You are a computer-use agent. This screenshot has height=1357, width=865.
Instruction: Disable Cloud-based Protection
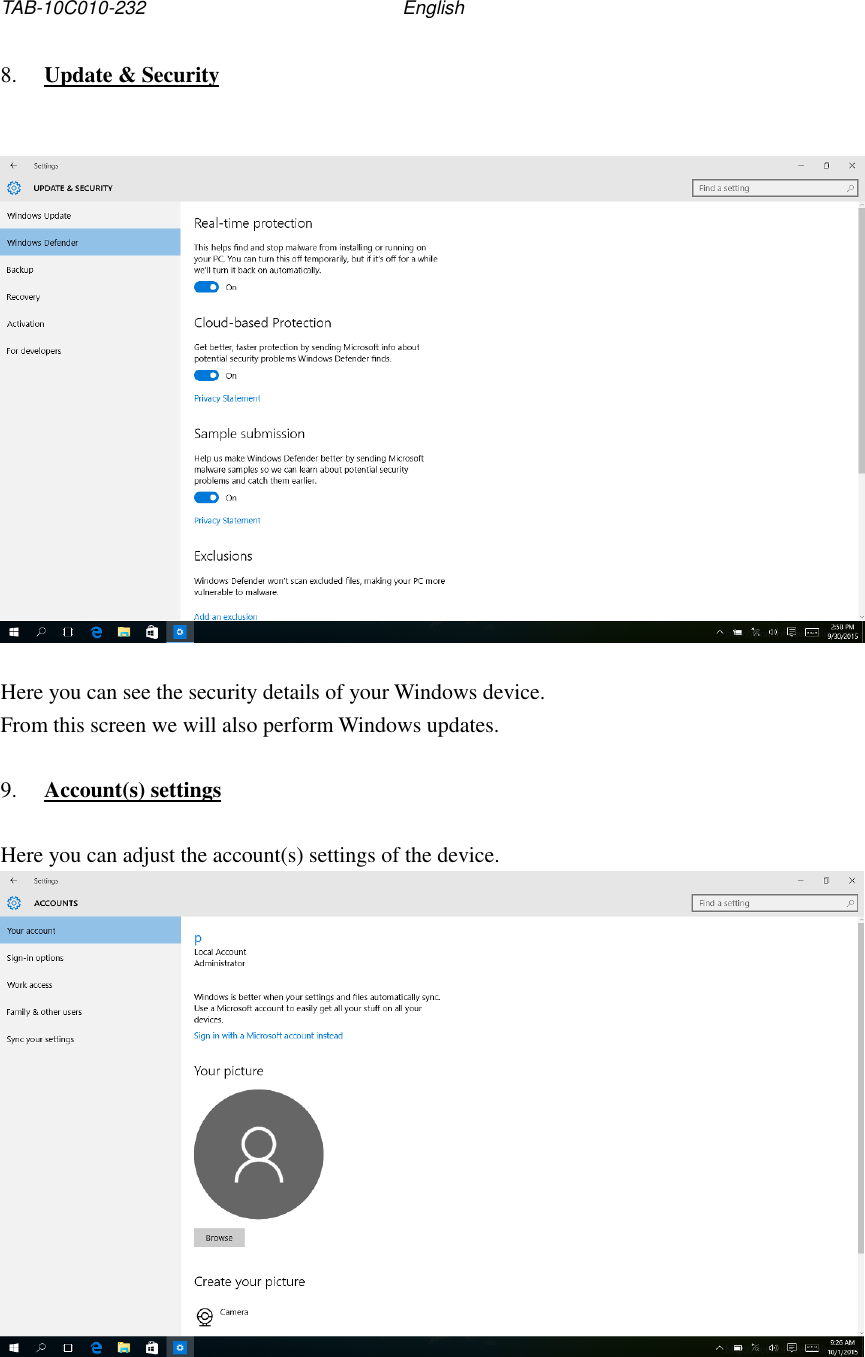[x=205, y=375]
